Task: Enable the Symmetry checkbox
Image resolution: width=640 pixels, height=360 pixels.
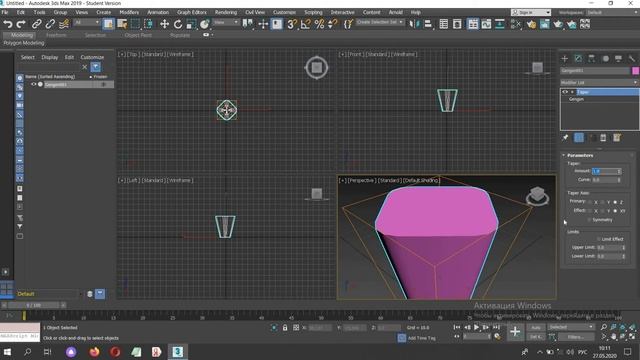Action: pyautogui.click(x=589, y=220)
